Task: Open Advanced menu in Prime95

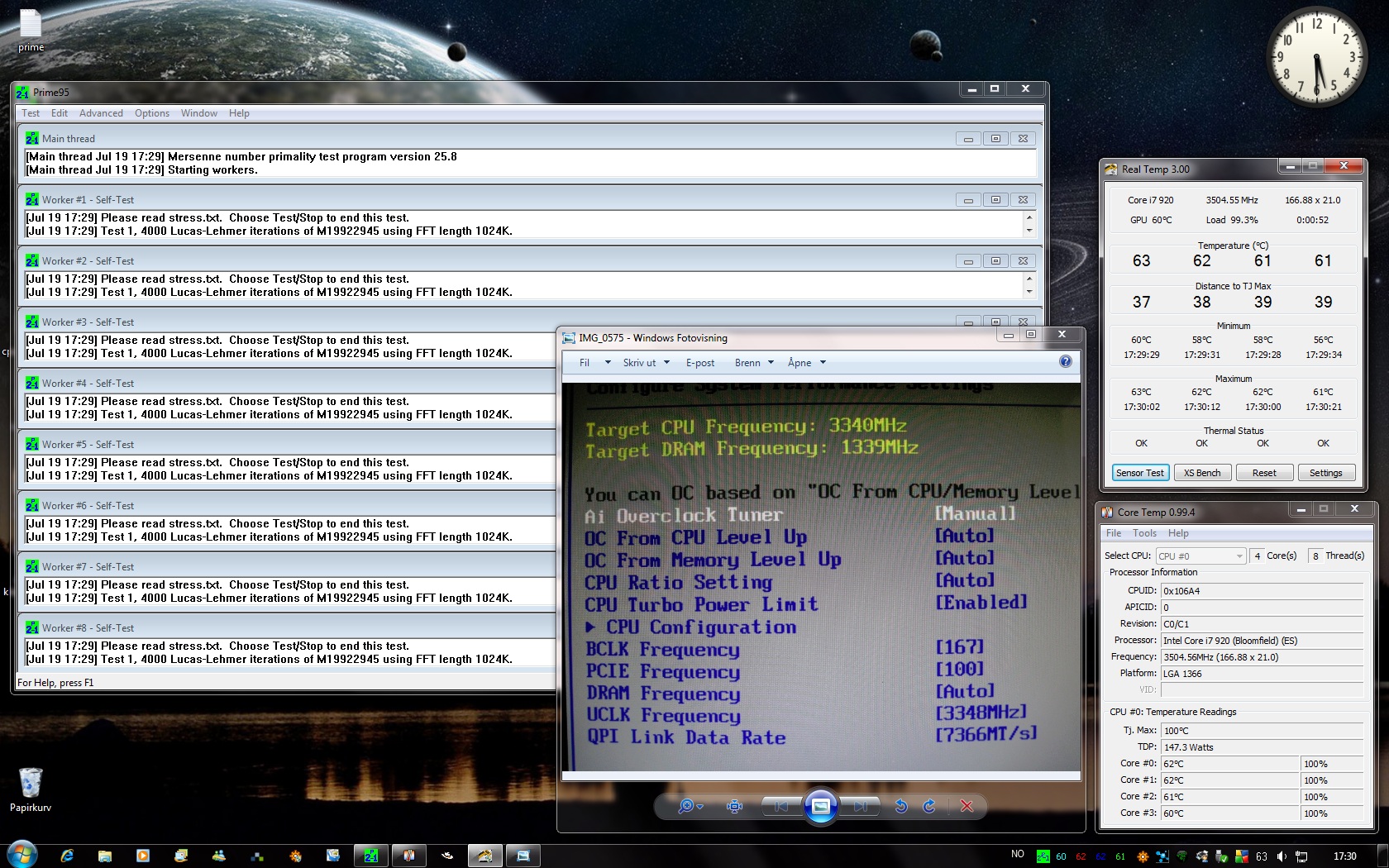Action: tap(101, 113)
